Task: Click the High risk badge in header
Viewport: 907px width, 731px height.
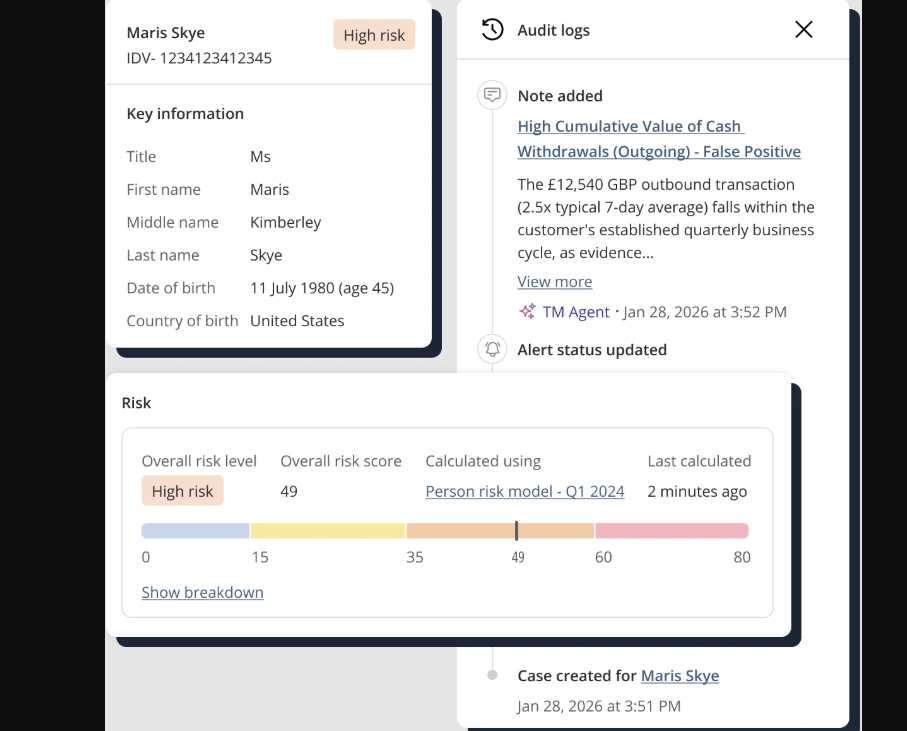Action: click(374, 35)
